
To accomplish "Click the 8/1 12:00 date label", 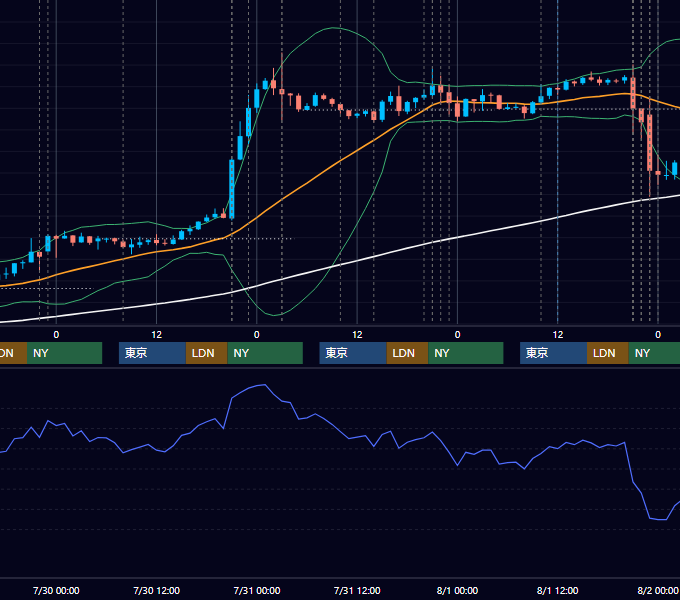I will (557, 590).
